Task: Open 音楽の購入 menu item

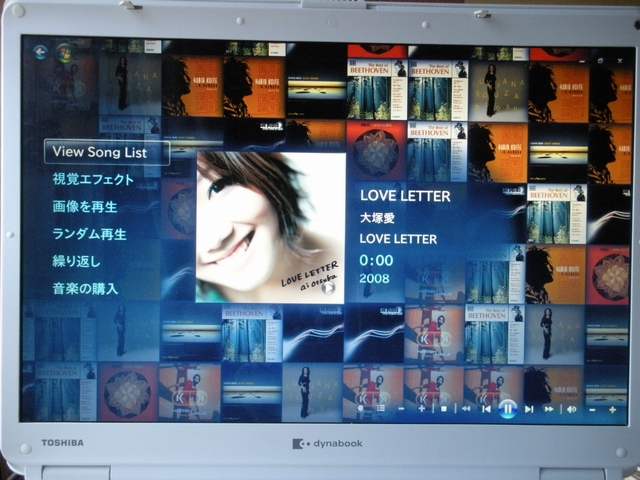Action: [x=85, y=289]
